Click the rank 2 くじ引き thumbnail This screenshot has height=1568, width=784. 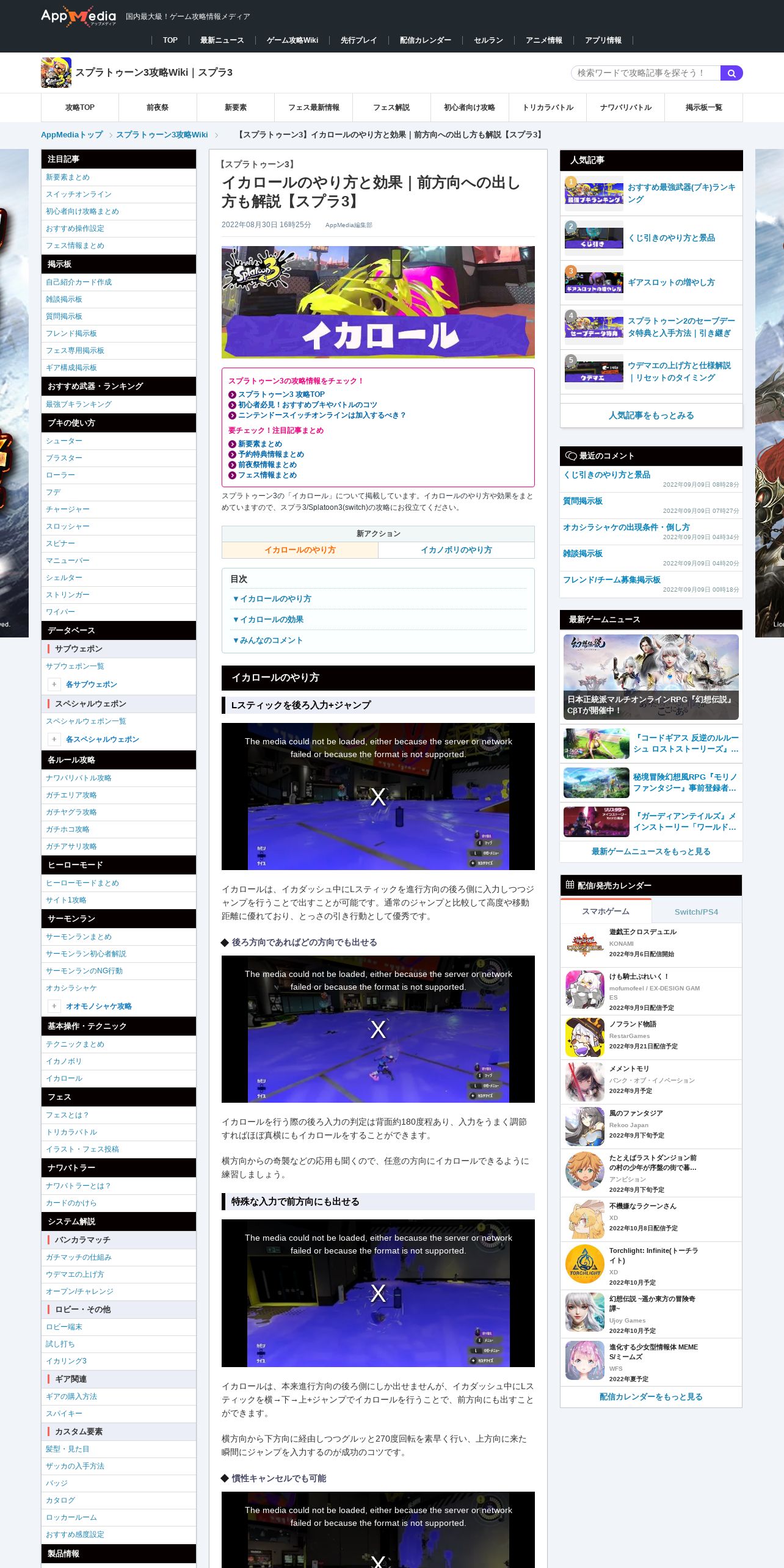point(594,238)
